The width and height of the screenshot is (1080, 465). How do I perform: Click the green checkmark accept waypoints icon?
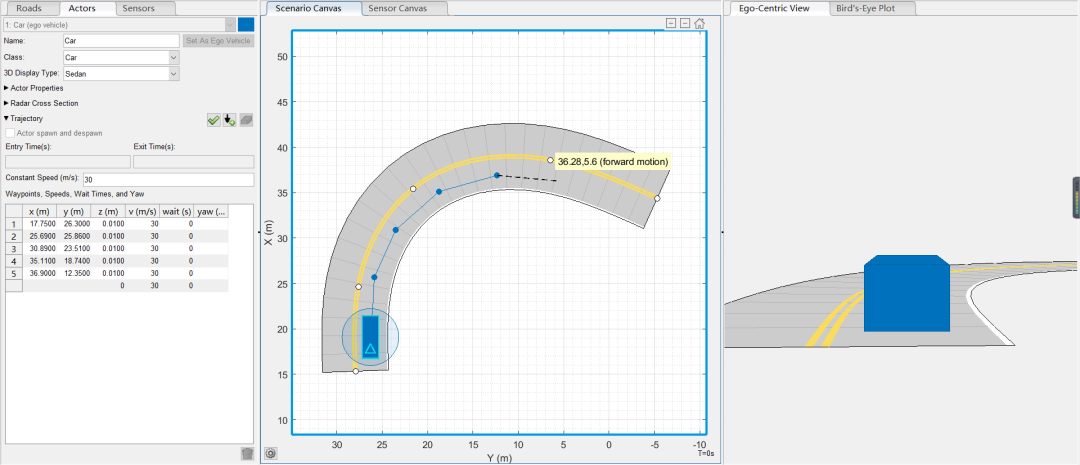214,120
